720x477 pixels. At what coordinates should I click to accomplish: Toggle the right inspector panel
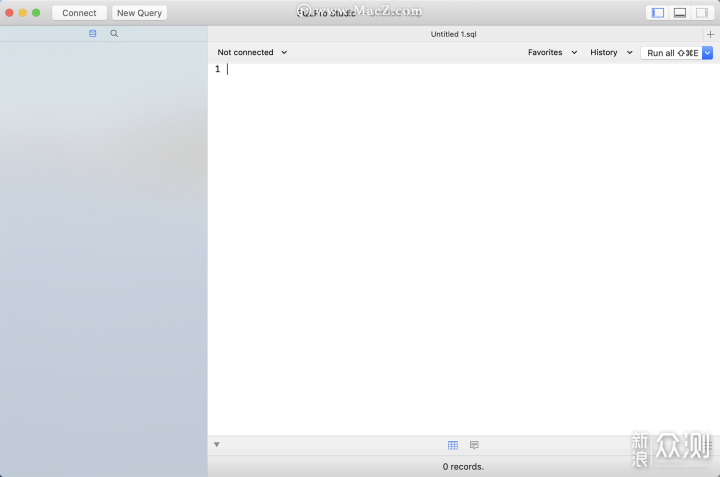tap(702, 13)
